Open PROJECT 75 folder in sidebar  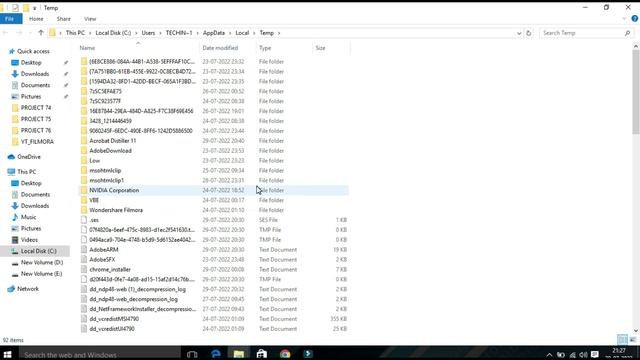(36, 119)
